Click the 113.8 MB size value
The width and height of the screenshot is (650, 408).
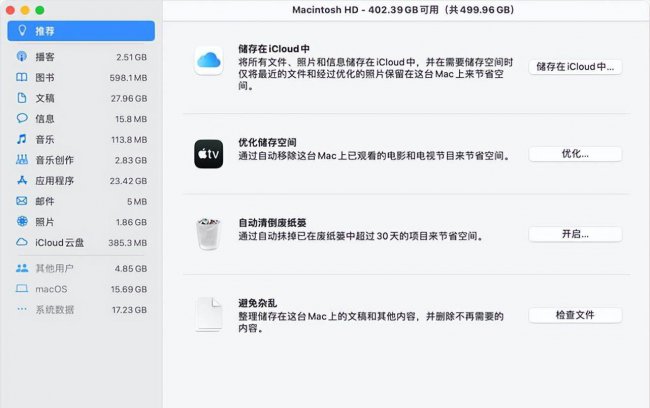[x=129, y=140]
